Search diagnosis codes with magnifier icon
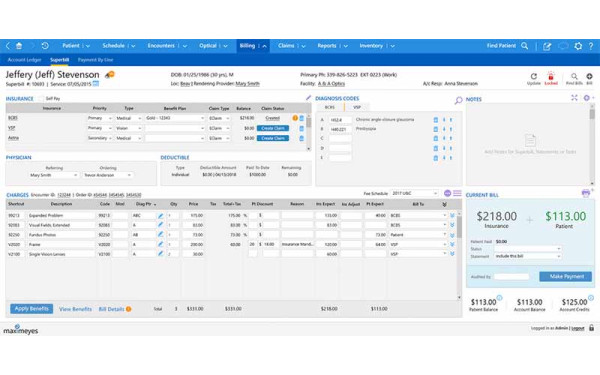Screen dimensions: 600x375 tap(458, 100)
